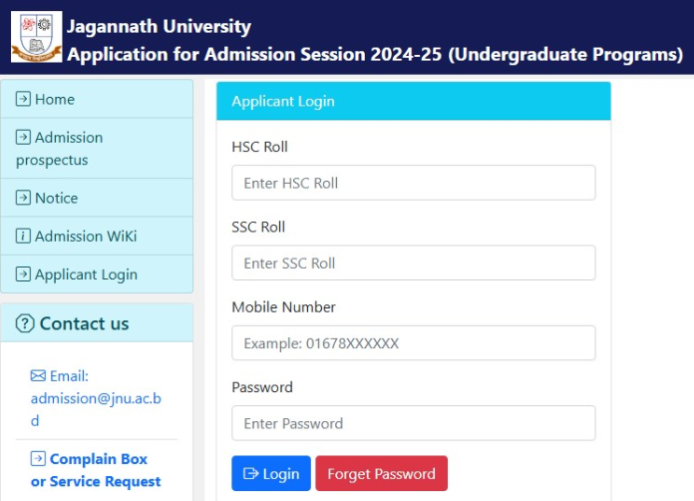Open the admission@jnu.ac.bd email link
The height and width of the screenshot is (501, 694).
click(x=96, y=409)
